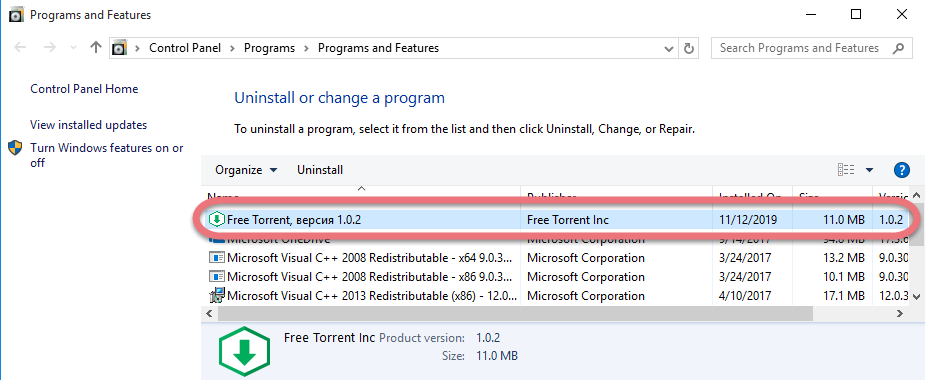Open the view options dropdown arrow

[x=869, y=170]
